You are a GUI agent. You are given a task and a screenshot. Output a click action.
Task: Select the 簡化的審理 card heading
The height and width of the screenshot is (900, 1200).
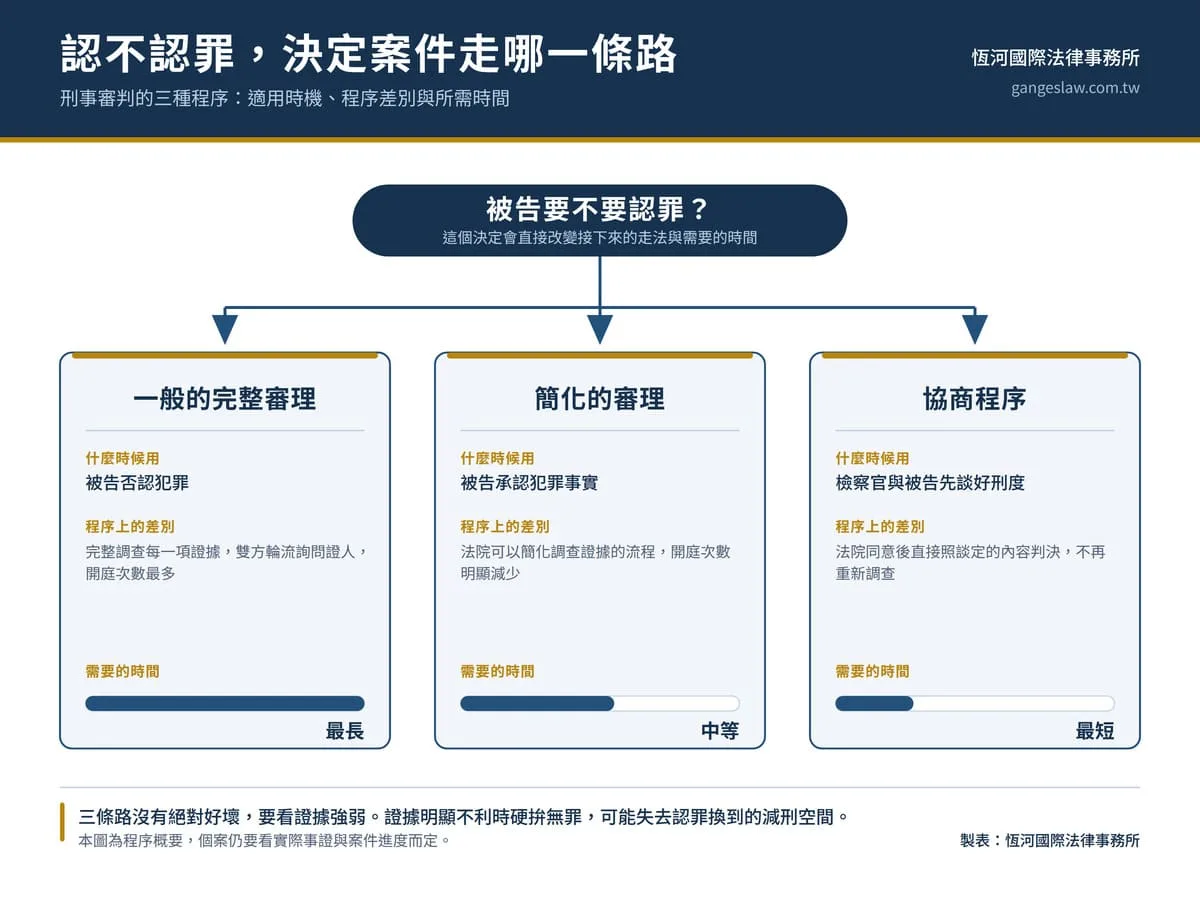tap(599, 399)
